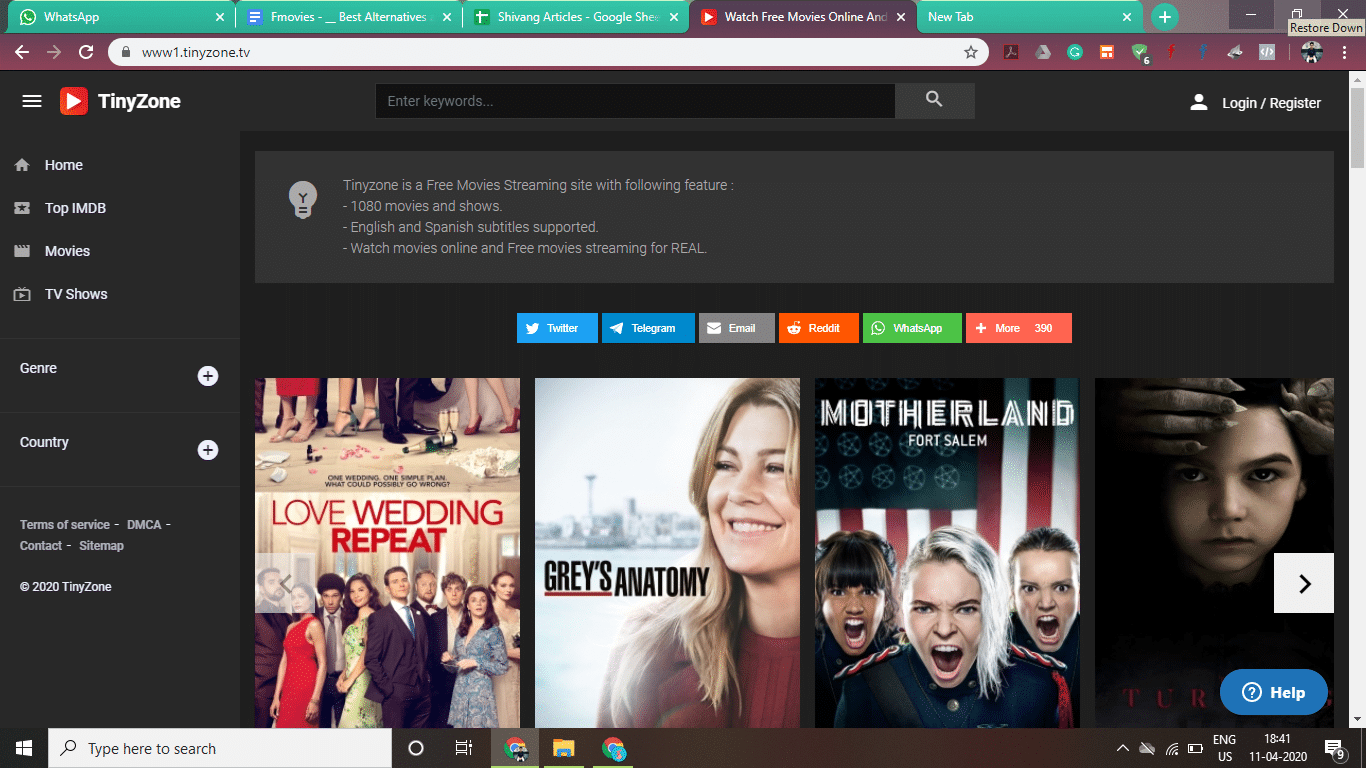Click the Home house icon in sidebar
1366x768 pixels.
[x=22, y=165]
